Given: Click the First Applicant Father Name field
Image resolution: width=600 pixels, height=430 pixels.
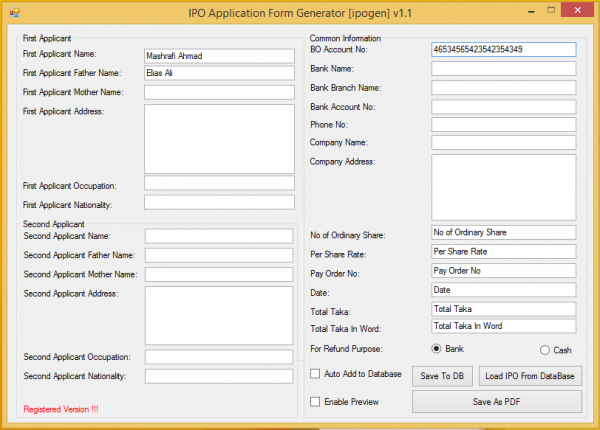Looking at the screenshot, I should click(x=219, y=73).
